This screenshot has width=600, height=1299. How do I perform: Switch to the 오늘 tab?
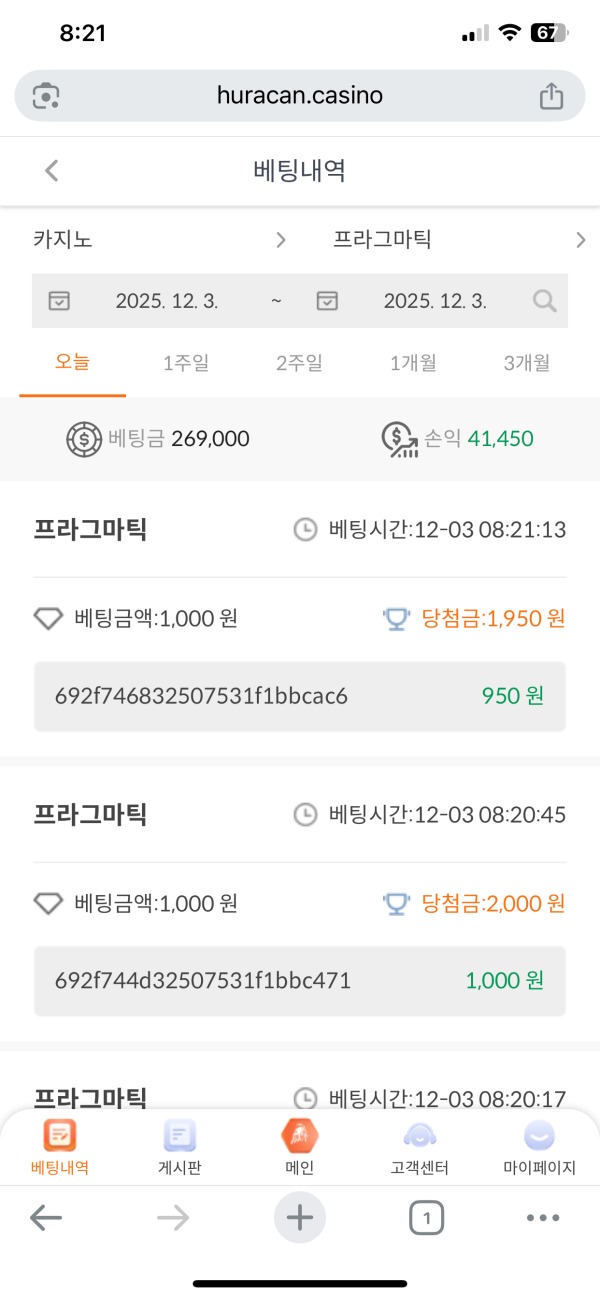point(73,363)
